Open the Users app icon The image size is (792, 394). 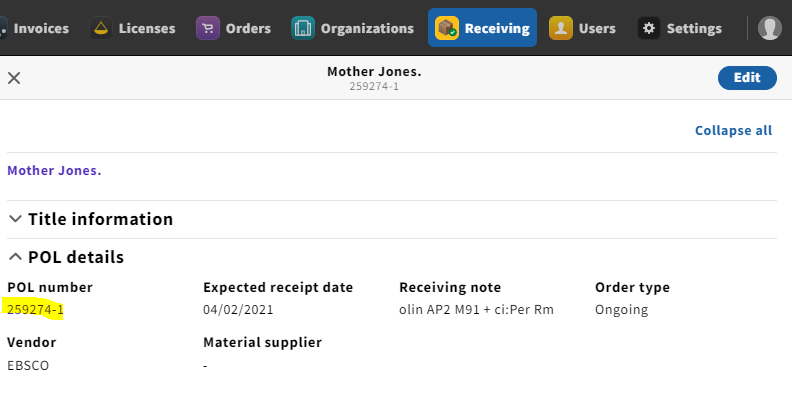point(561,28)
